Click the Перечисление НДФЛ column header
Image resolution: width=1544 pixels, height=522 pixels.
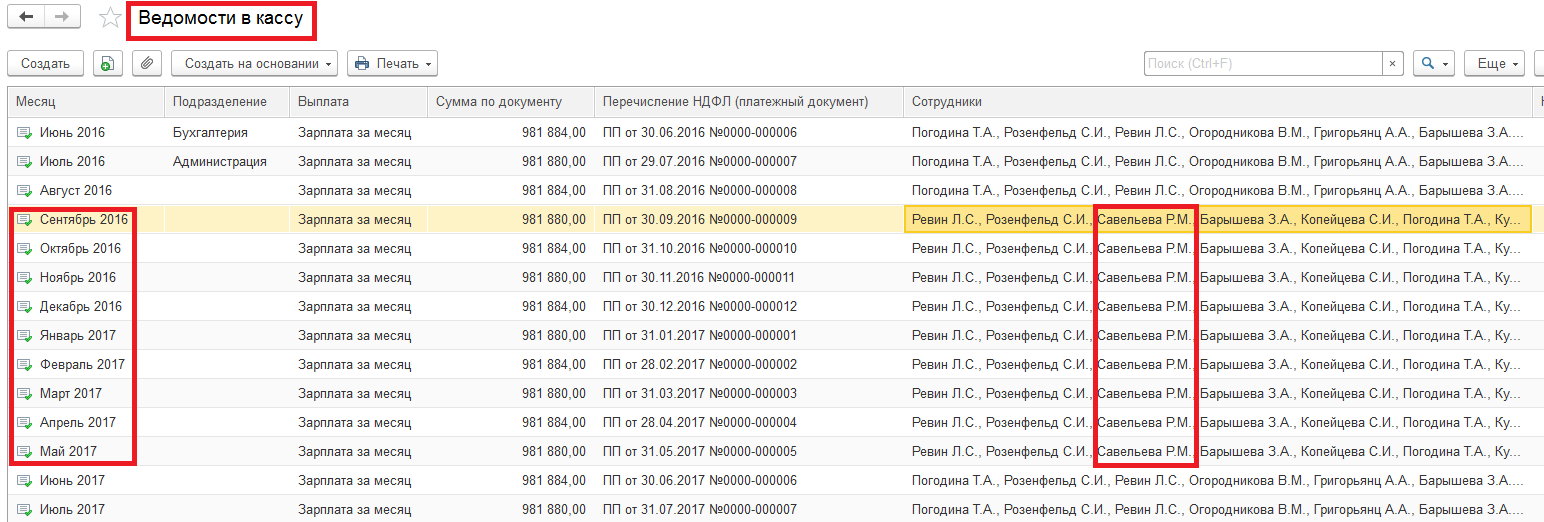[x=749, y=102]
